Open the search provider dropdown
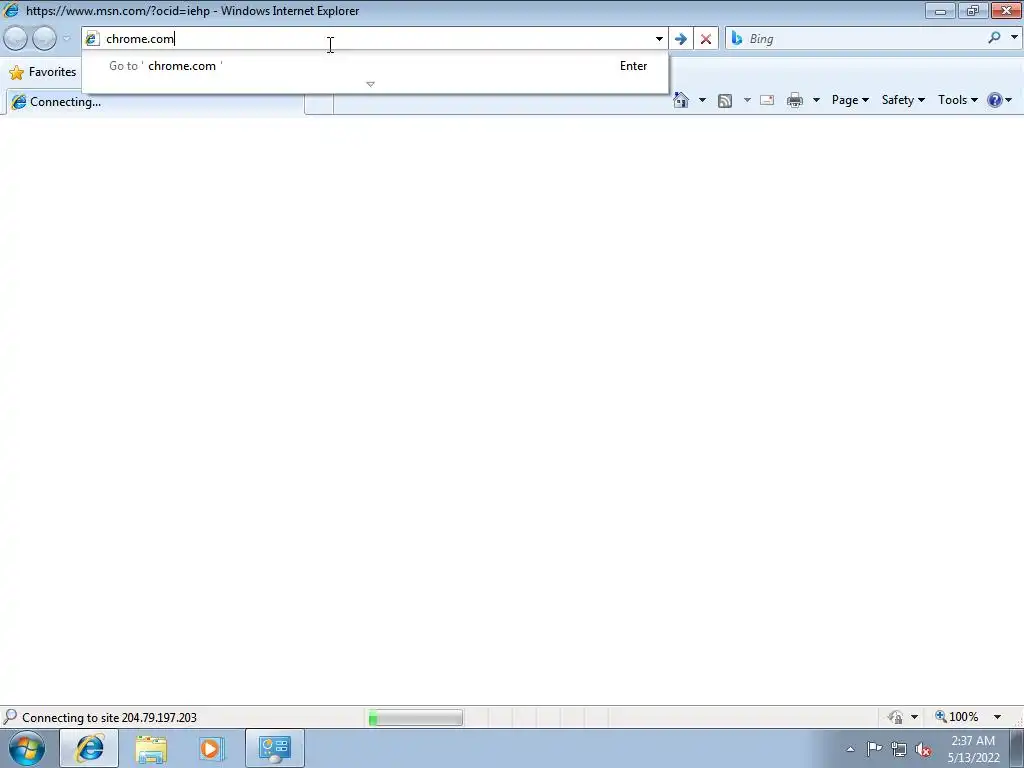This screenshot has width=1024, height=768. (x=1014, y=38)
